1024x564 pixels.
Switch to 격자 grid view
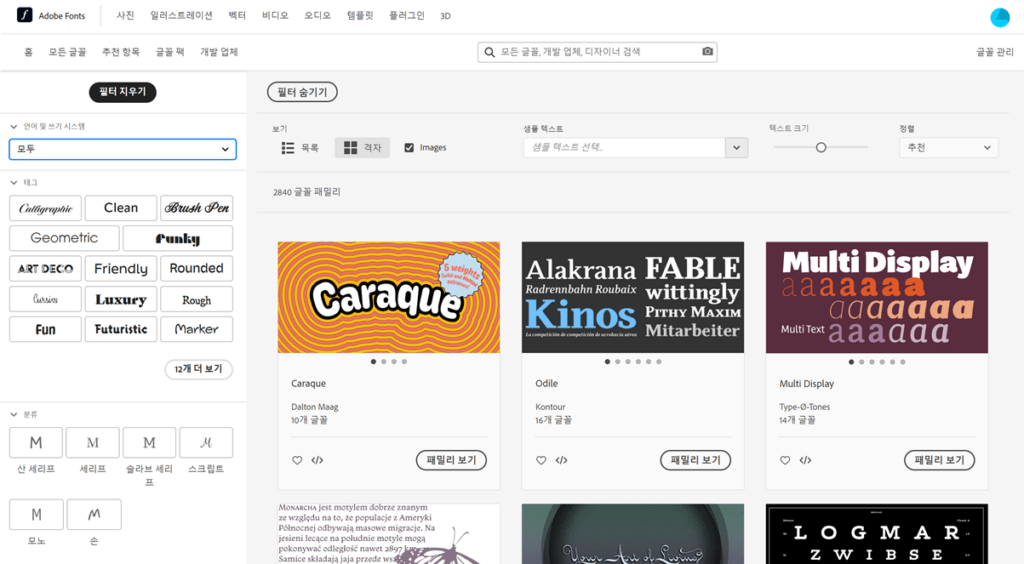[x=362, y=148]
